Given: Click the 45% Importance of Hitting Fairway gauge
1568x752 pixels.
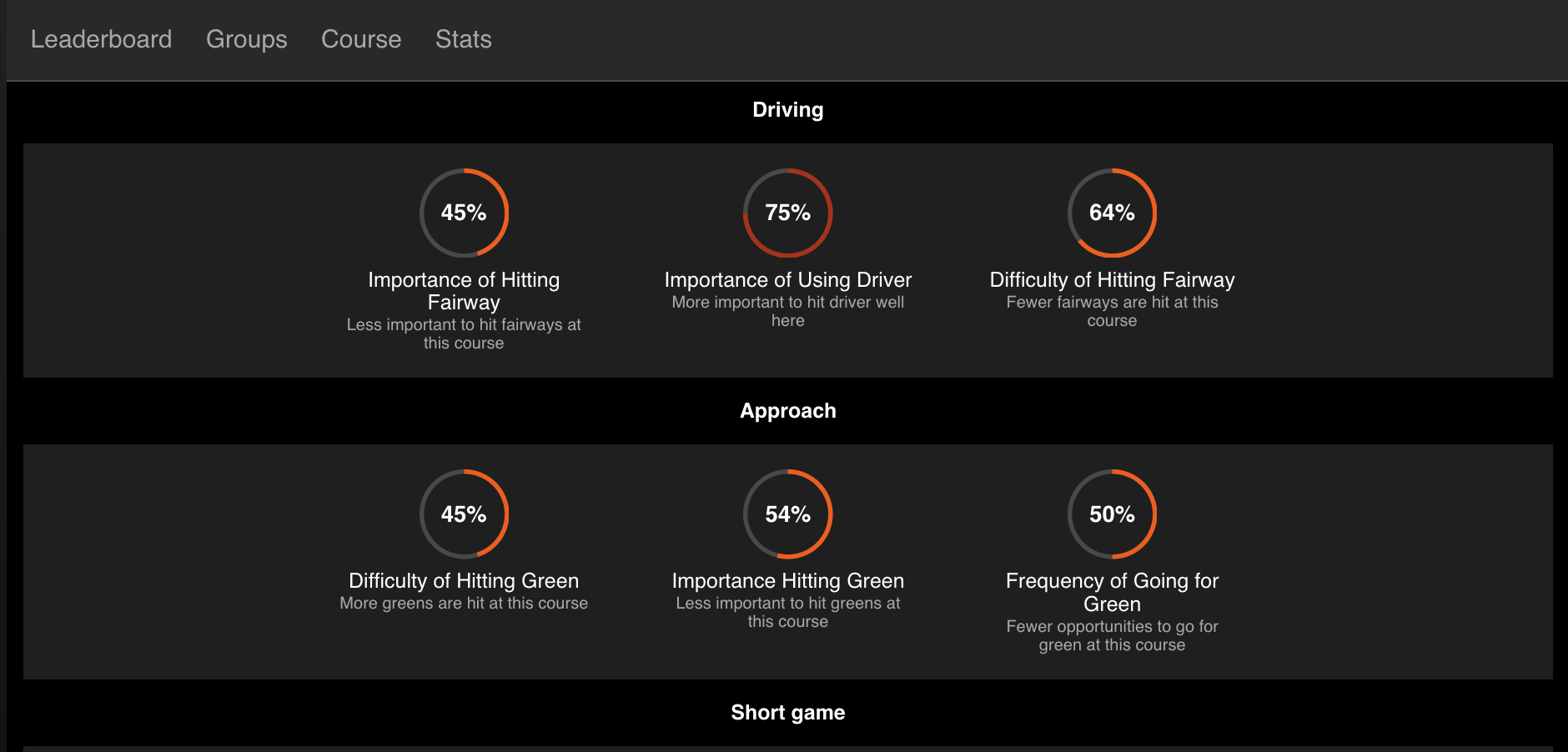Looking at the screenshot, I should click(x=464, y=213).
